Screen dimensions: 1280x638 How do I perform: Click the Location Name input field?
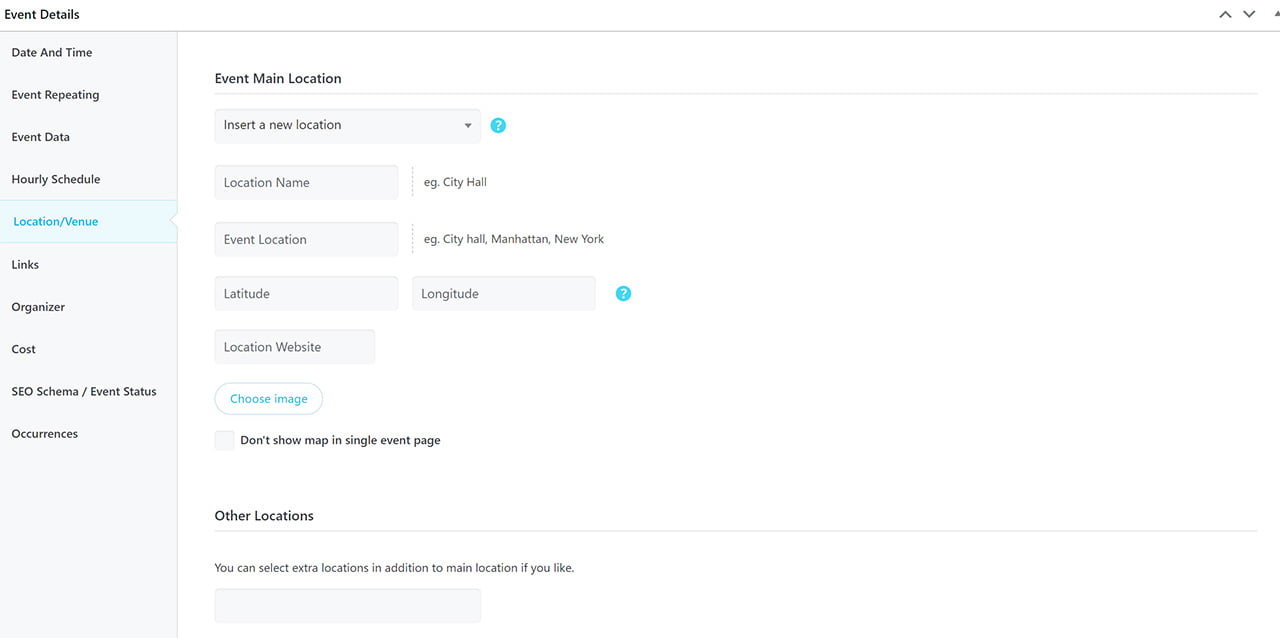point(306,183)
